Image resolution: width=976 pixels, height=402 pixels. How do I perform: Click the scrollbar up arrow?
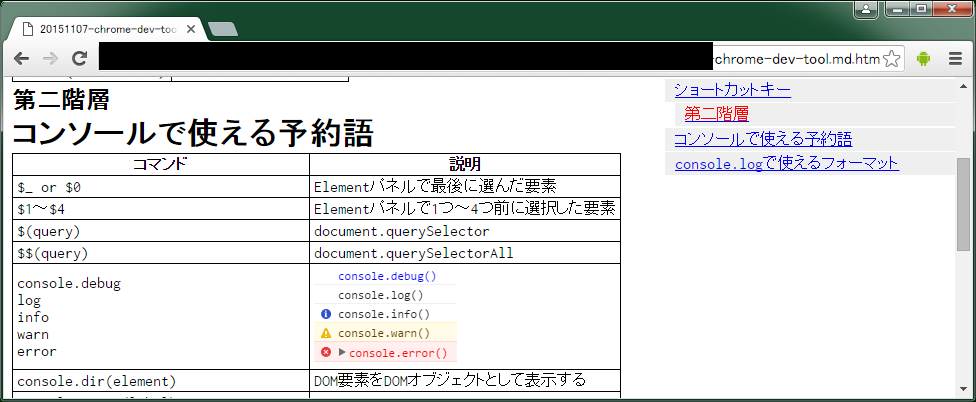(x=963, y=84)
